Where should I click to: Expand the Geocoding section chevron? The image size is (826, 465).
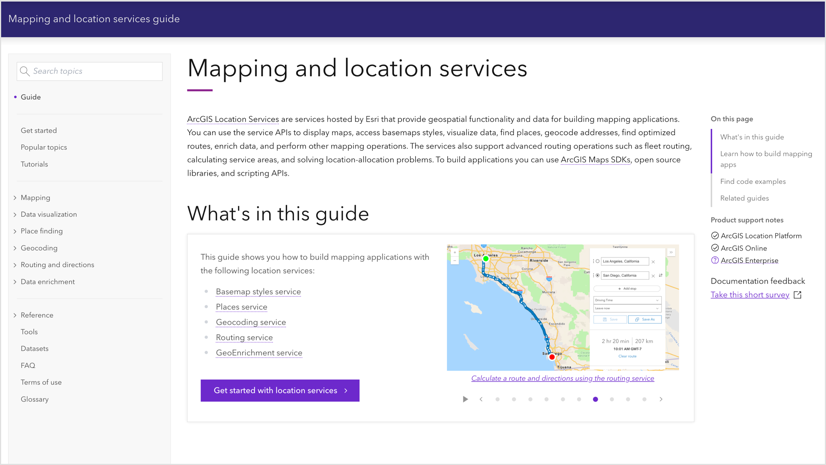(x=15, y=248)
